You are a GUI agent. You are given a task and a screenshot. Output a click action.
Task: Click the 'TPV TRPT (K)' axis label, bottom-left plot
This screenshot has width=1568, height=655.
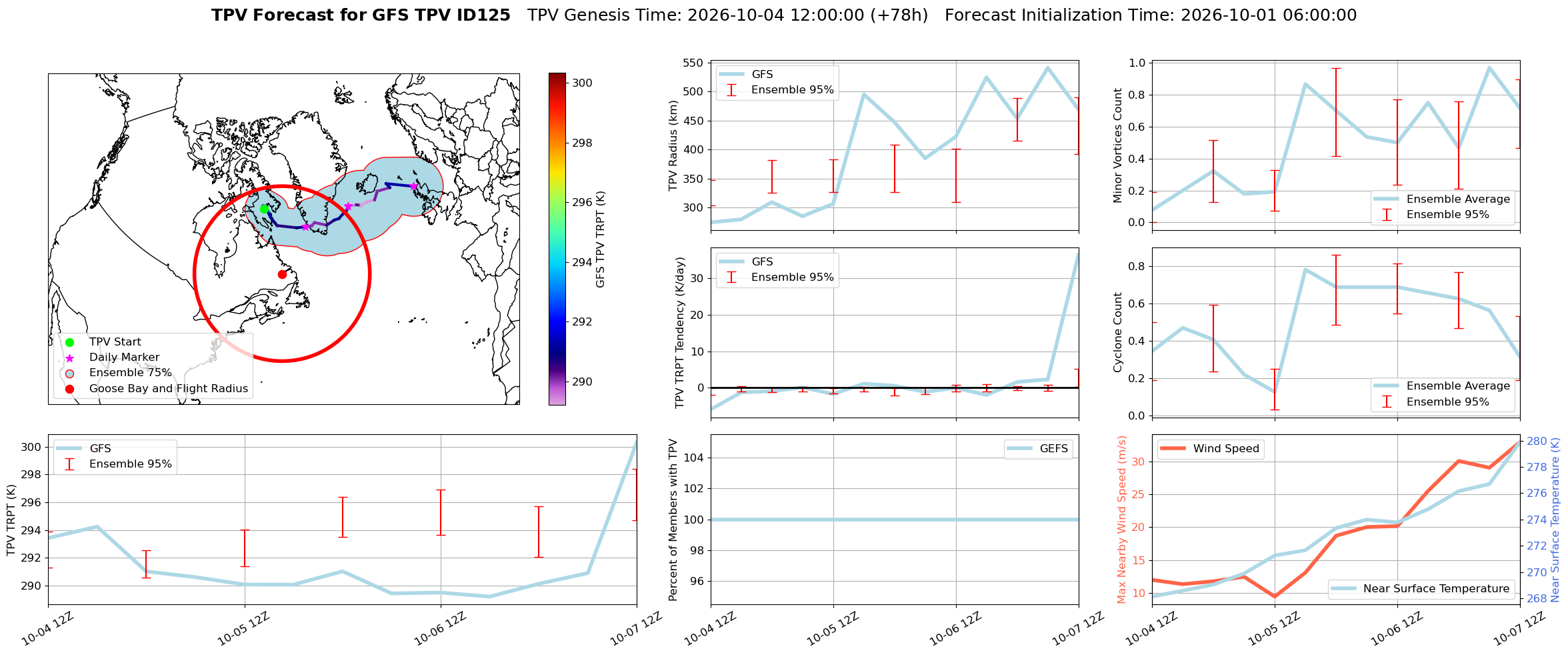[x=11, y=520]
